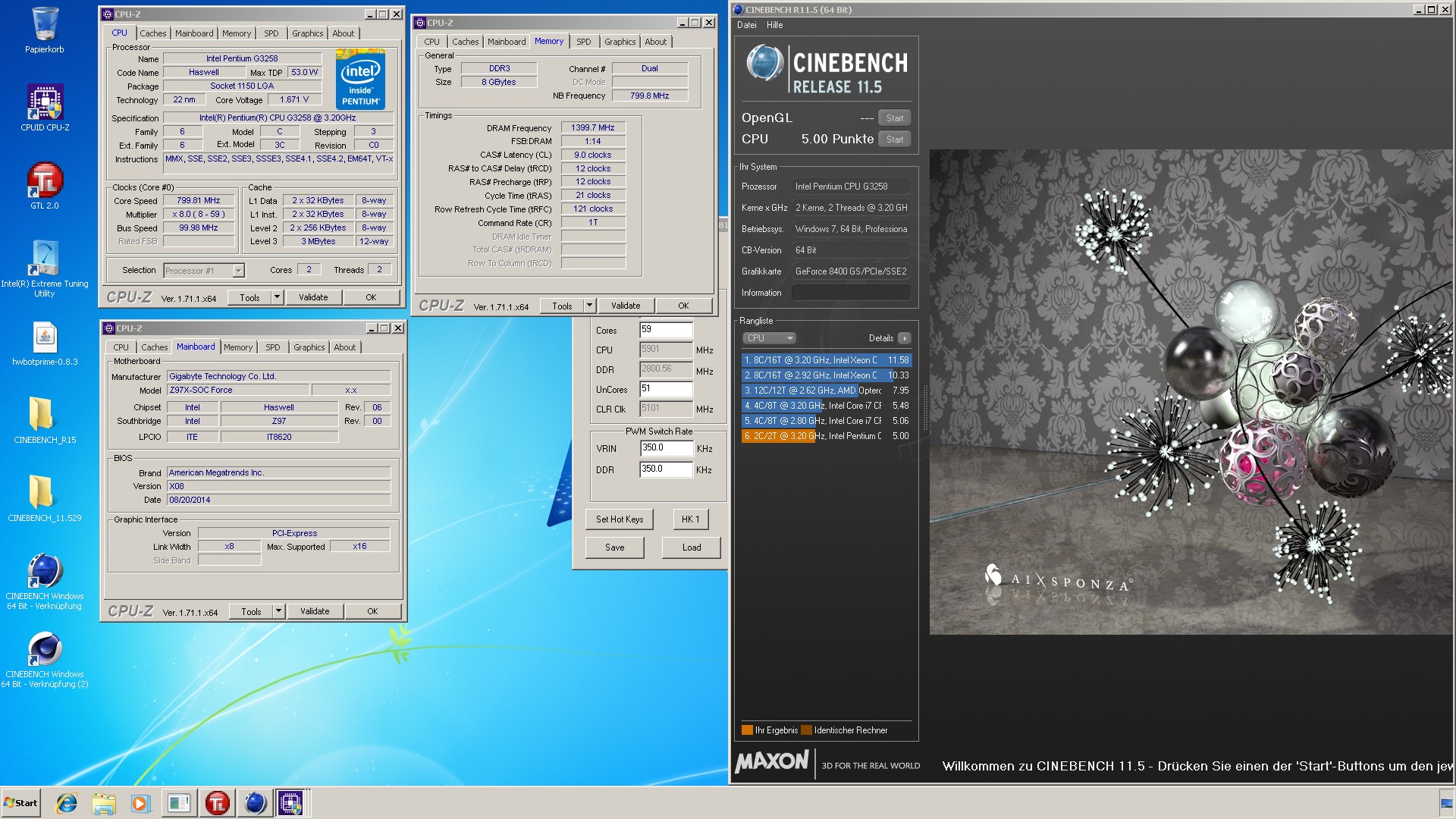Click the Cinebench Release 11.5 logo
The width and height of the screenshot is (1456, 819).
[x=827, y=68]
